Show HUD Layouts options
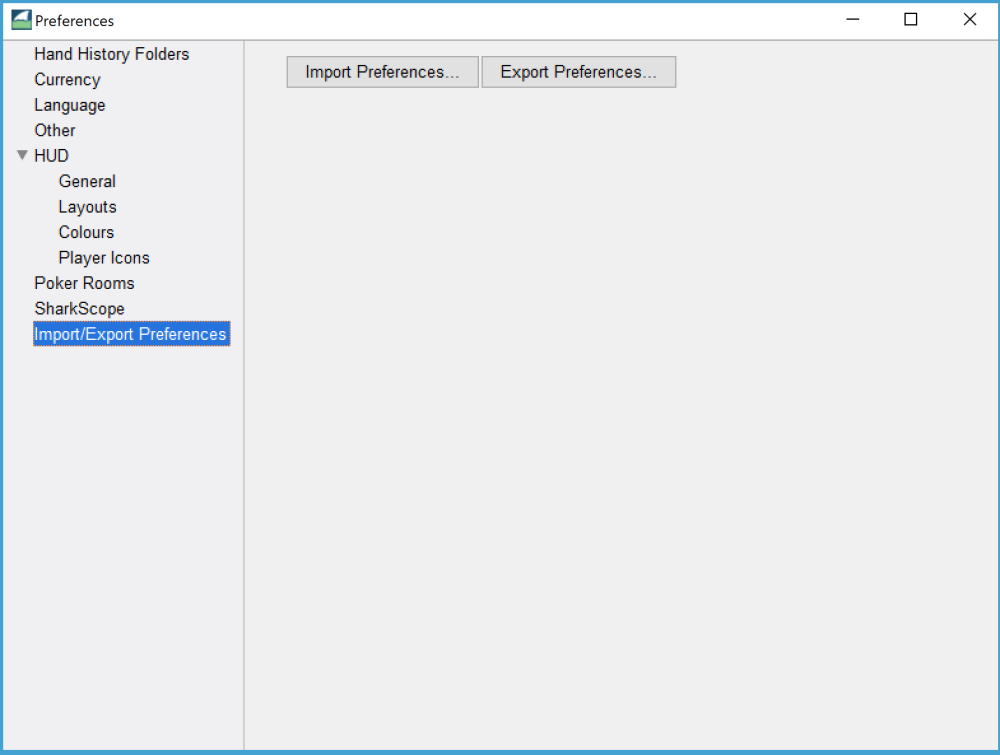The width and height of the screenshot is (1000, 755). coord(87,207)
